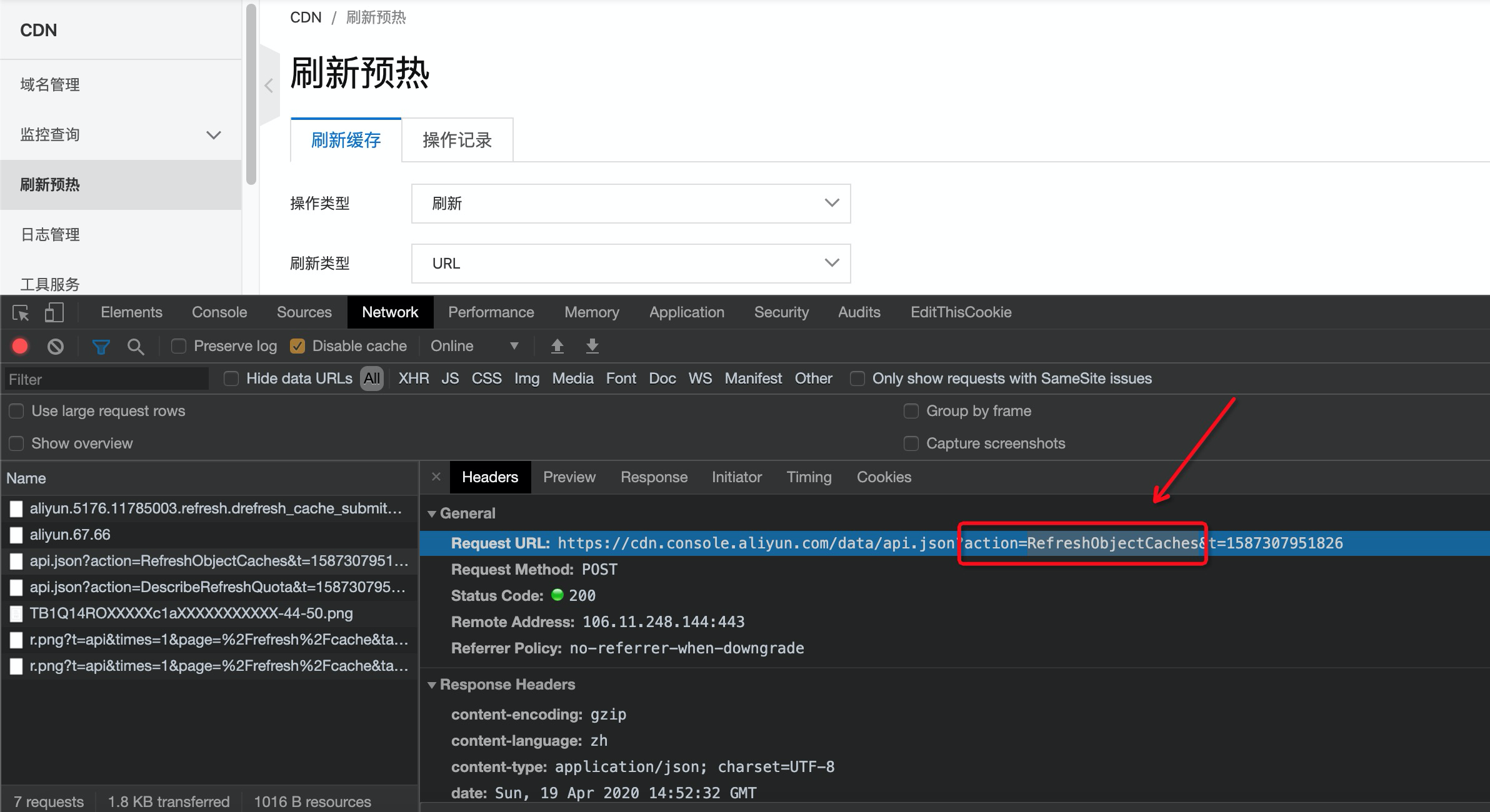Open the Application tab

click(687, 312)
